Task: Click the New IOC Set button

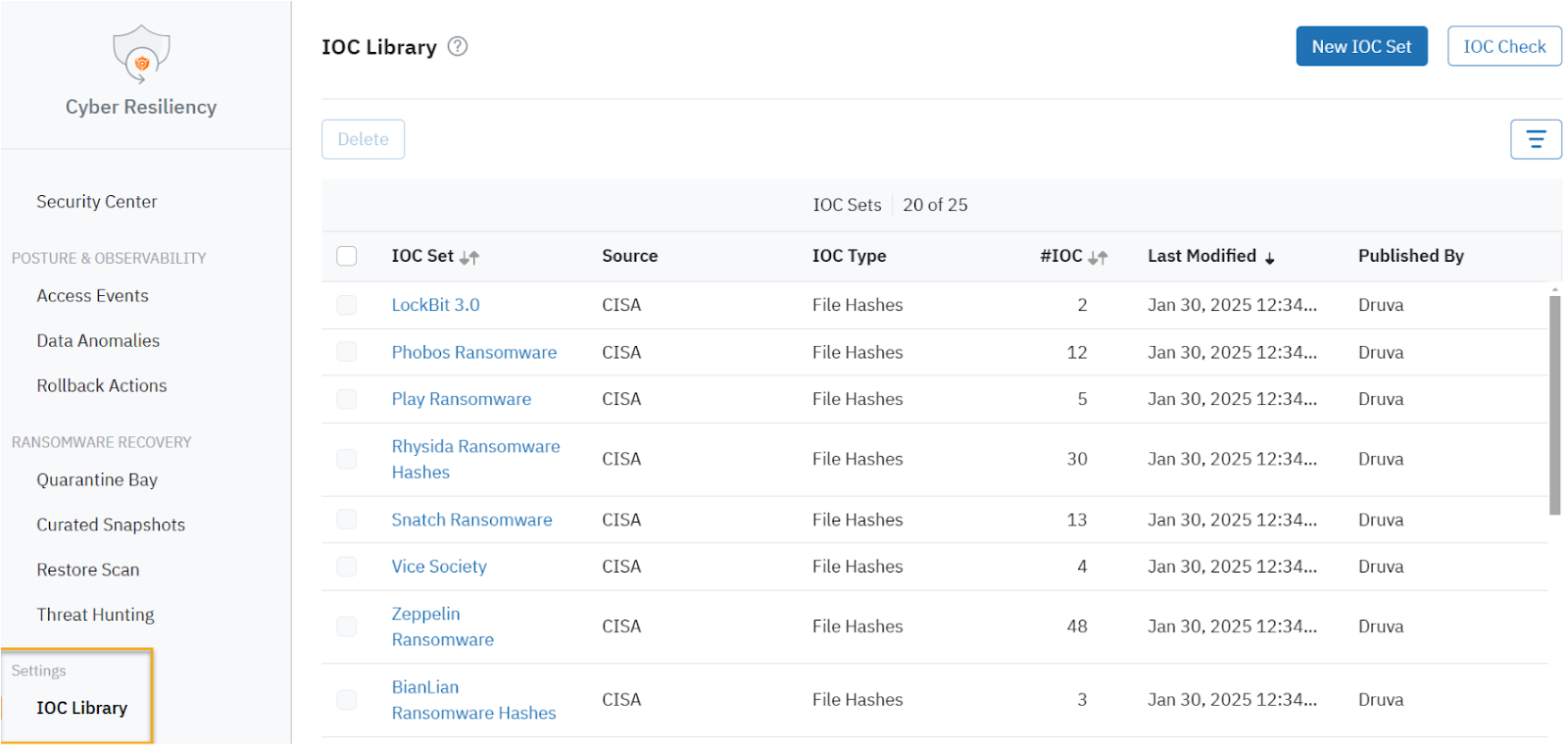Action: (1360, 46)
